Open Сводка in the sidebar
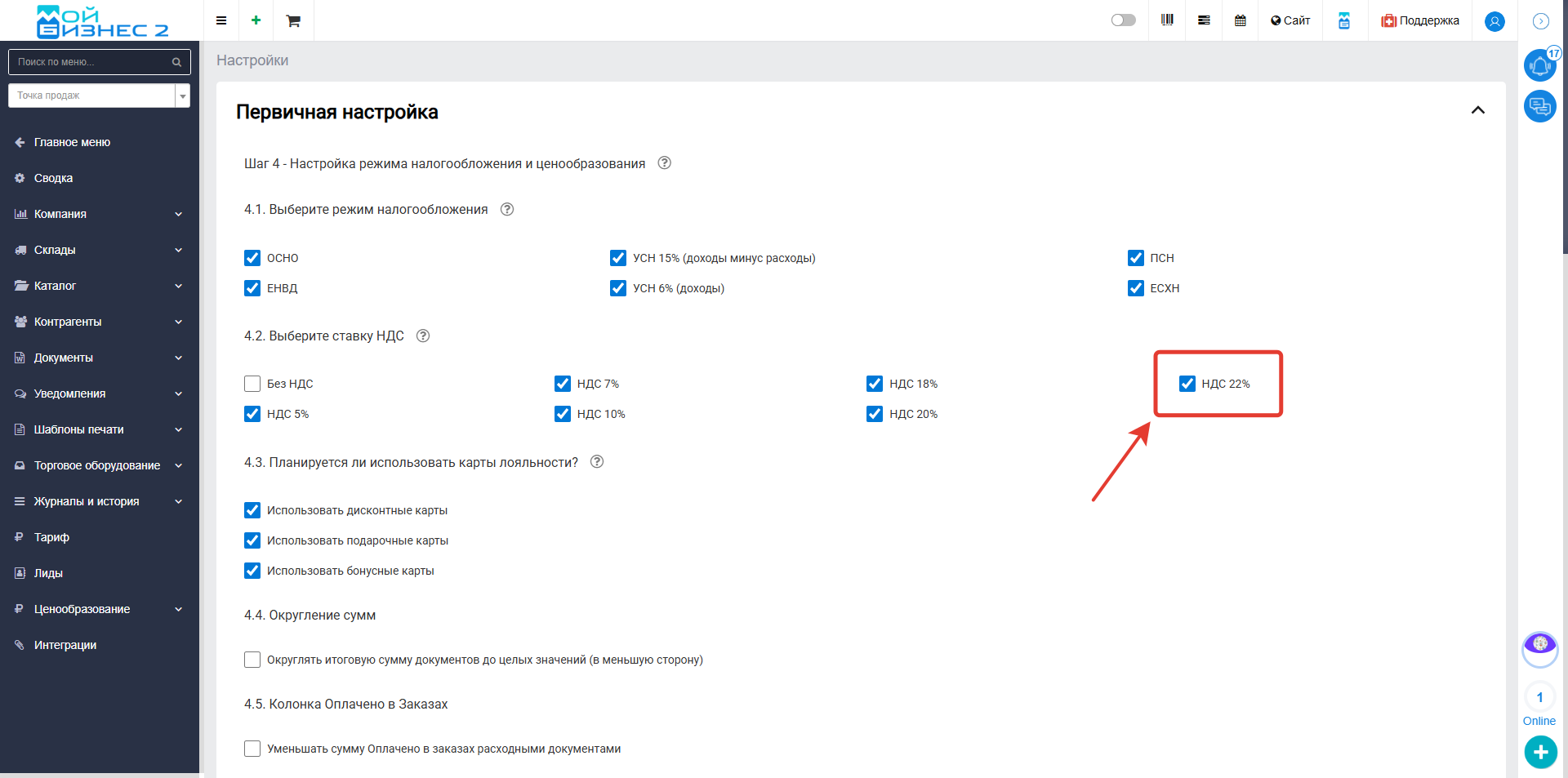 (54, 178)
